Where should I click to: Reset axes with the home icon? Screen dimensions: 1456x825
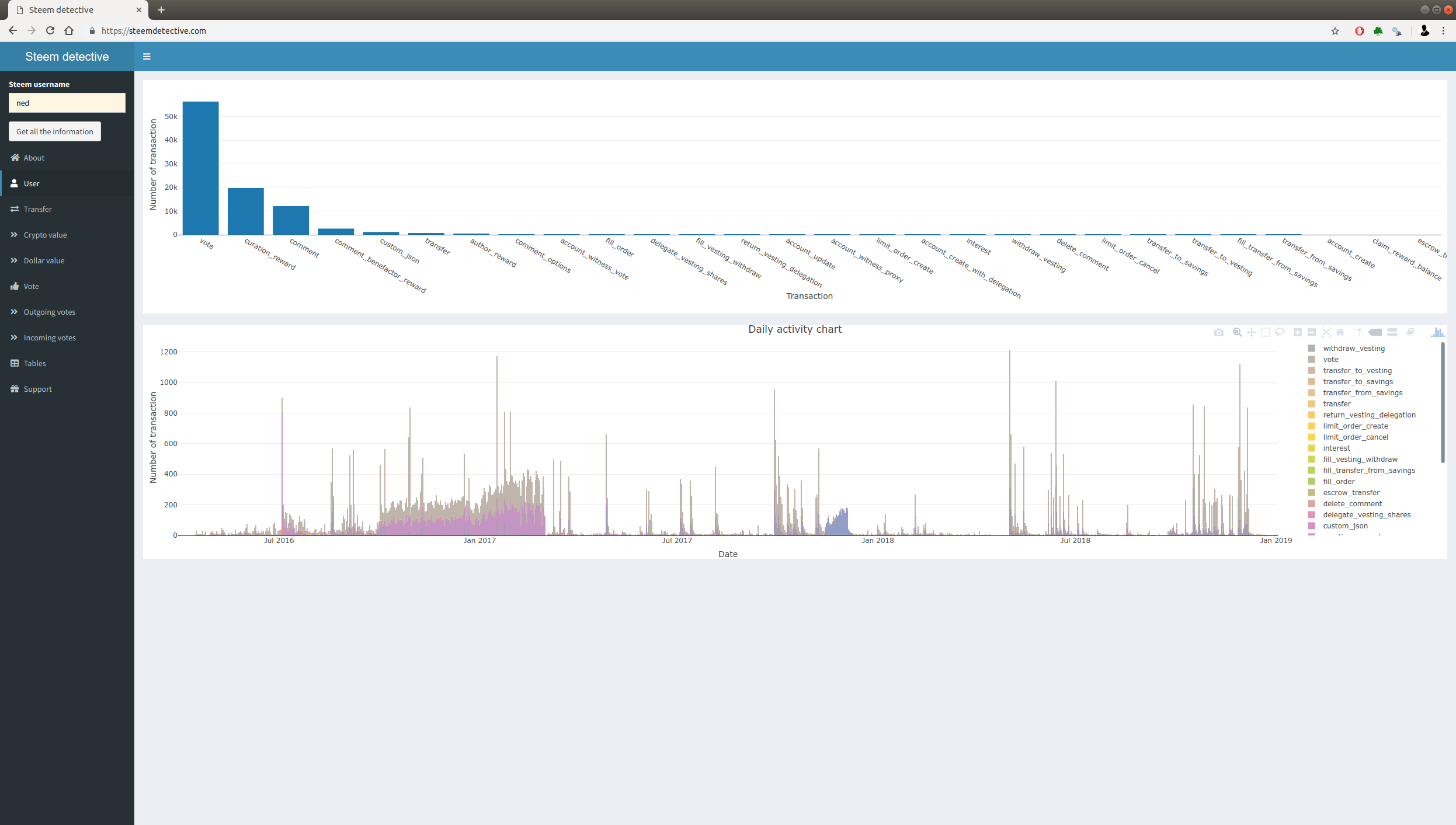coord(1340,332)
